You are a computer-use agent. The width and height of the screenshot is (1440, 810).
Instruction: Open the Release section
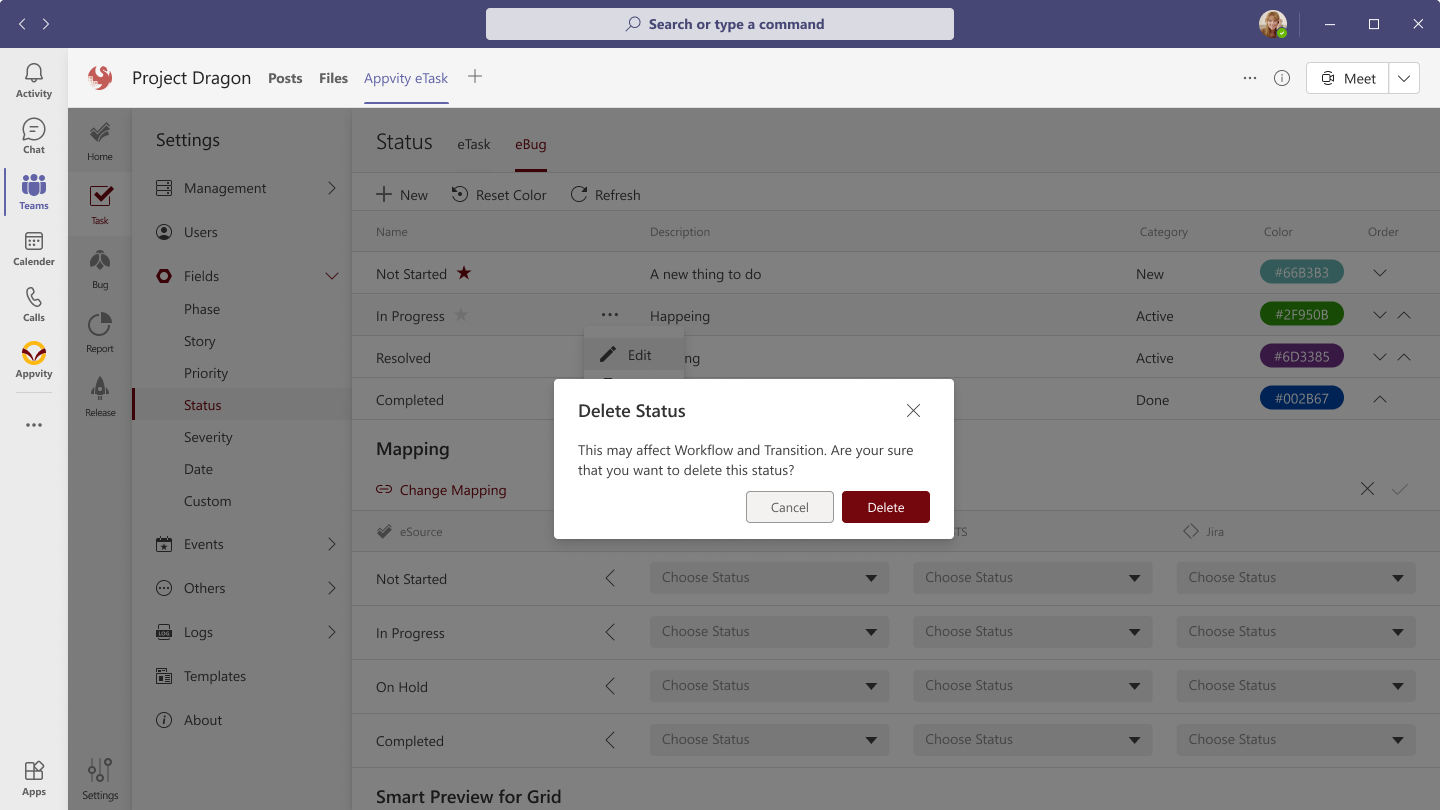pos(99,395)
